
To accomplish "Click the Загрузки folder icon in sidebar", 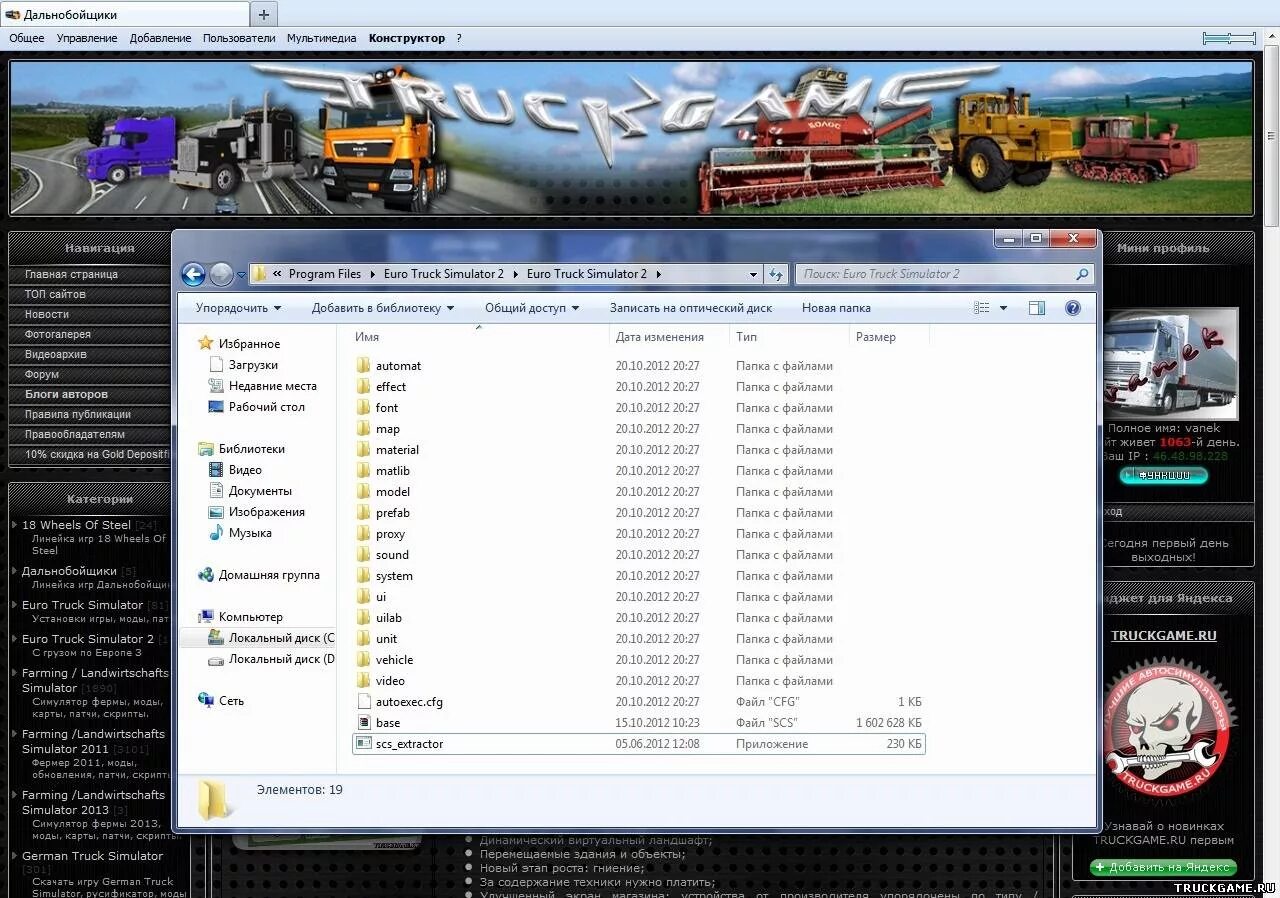I will click(x=216, y=365).
